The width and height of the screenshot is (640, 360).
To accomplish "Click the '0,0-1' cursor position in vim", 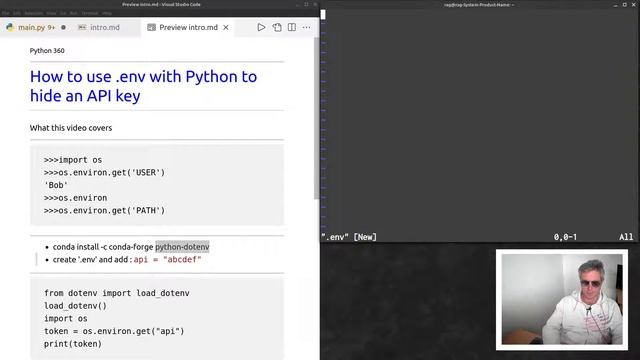I will [565, 237].
